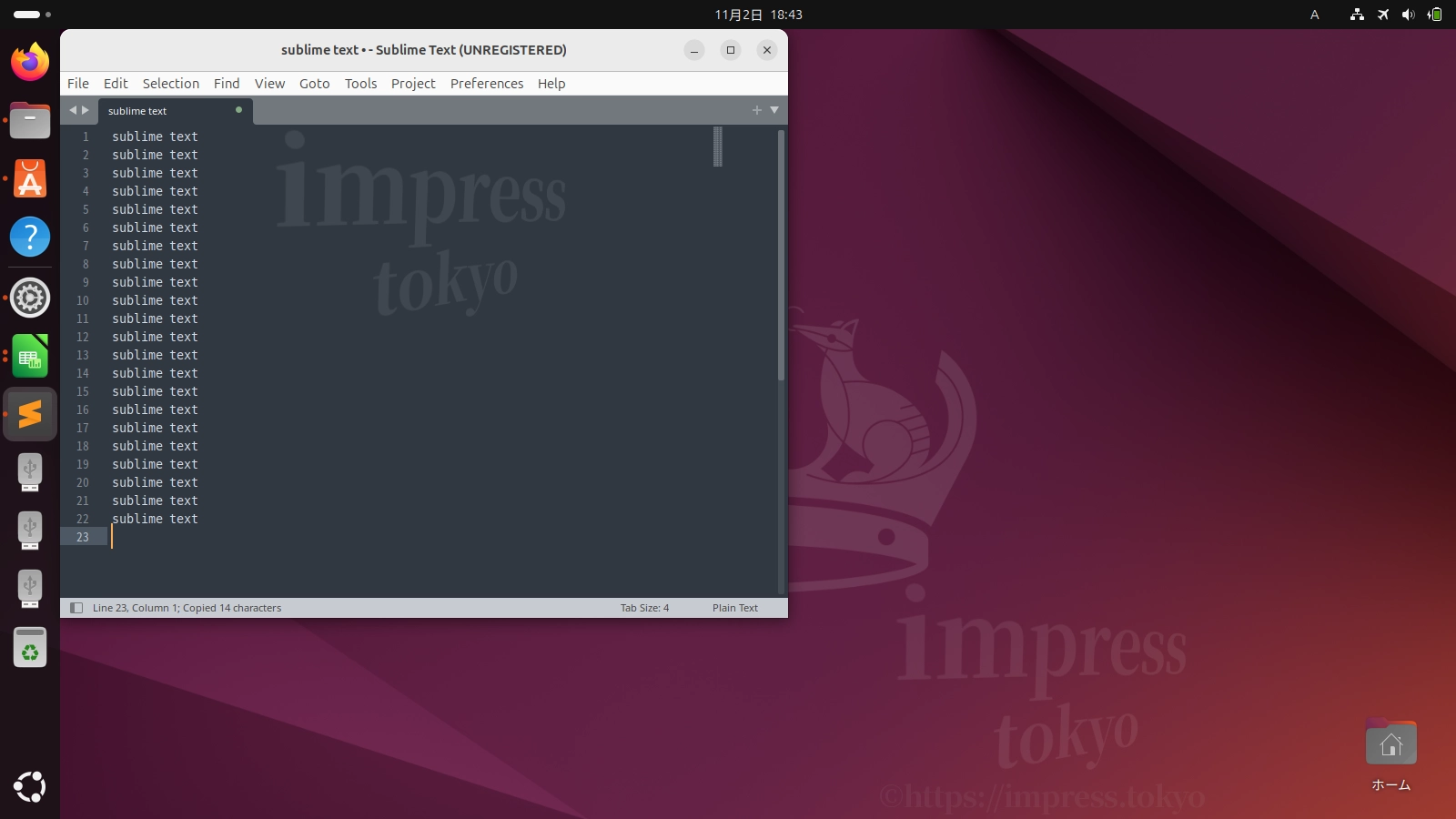Open the Help question-mark dock icon
The image size is (1456, 819).
[x=30, y=237]
